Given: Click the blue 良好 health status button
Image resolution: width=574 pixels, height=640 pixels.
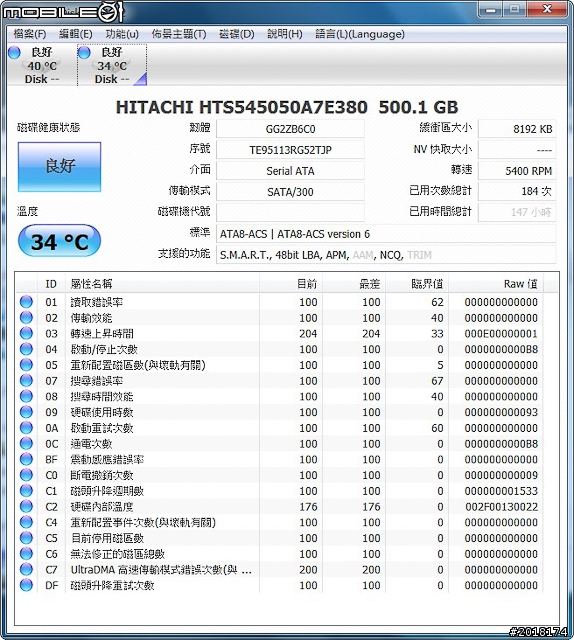Looking at the screenshot, I should [x=59, y=167].
